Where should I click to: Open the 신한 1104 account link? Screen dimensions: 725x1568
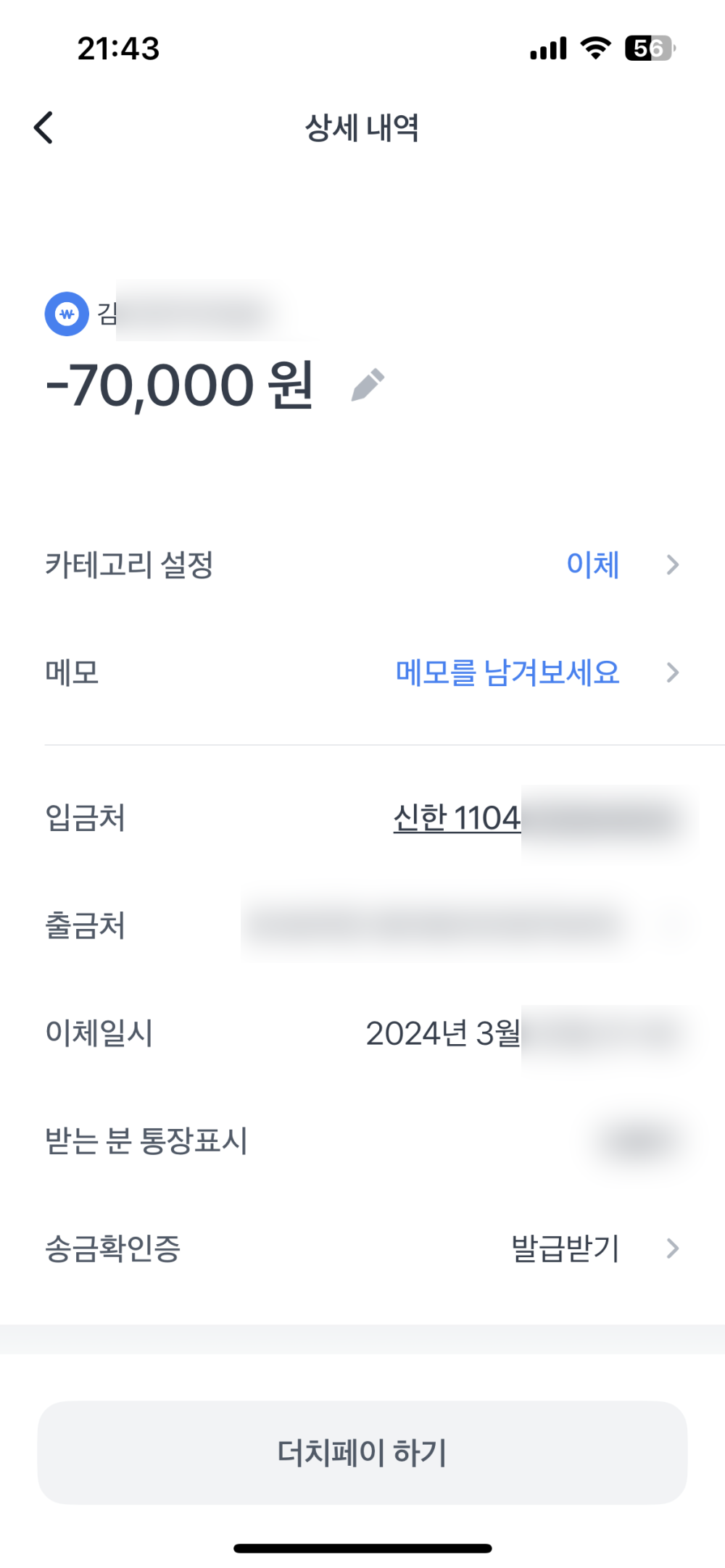pyautogui.click(x=457, y=818)
